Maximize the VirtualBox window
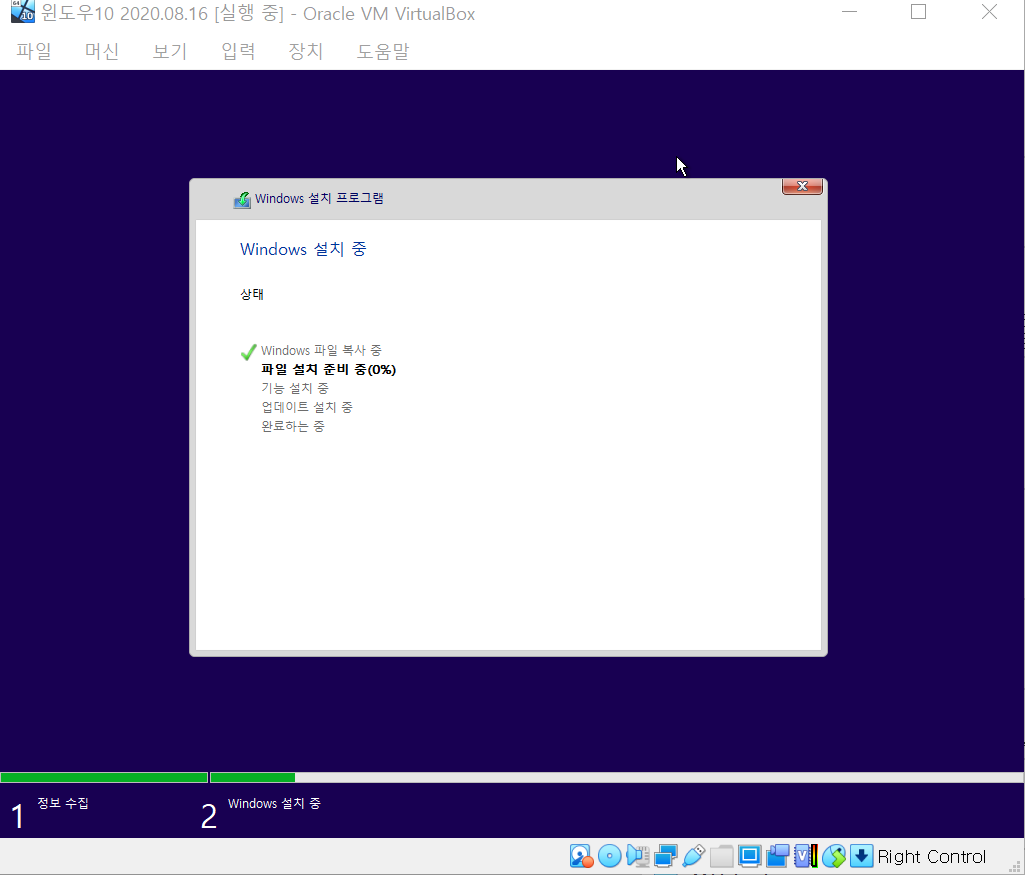The width and height of the screenshot is (1025, 875). pyautogui.click(x=918, y=12)
